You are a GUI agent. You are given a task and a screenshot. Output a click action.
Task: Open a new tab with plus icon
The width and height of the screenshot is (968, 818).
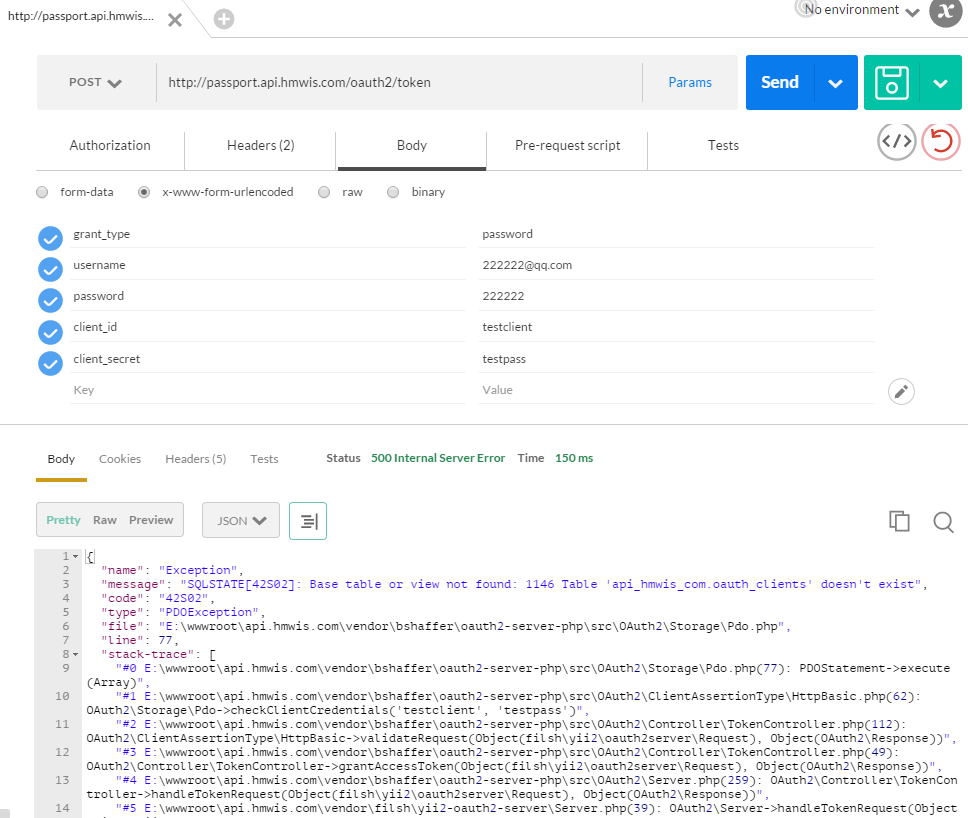pyautogui.click(x=224, y=19)
